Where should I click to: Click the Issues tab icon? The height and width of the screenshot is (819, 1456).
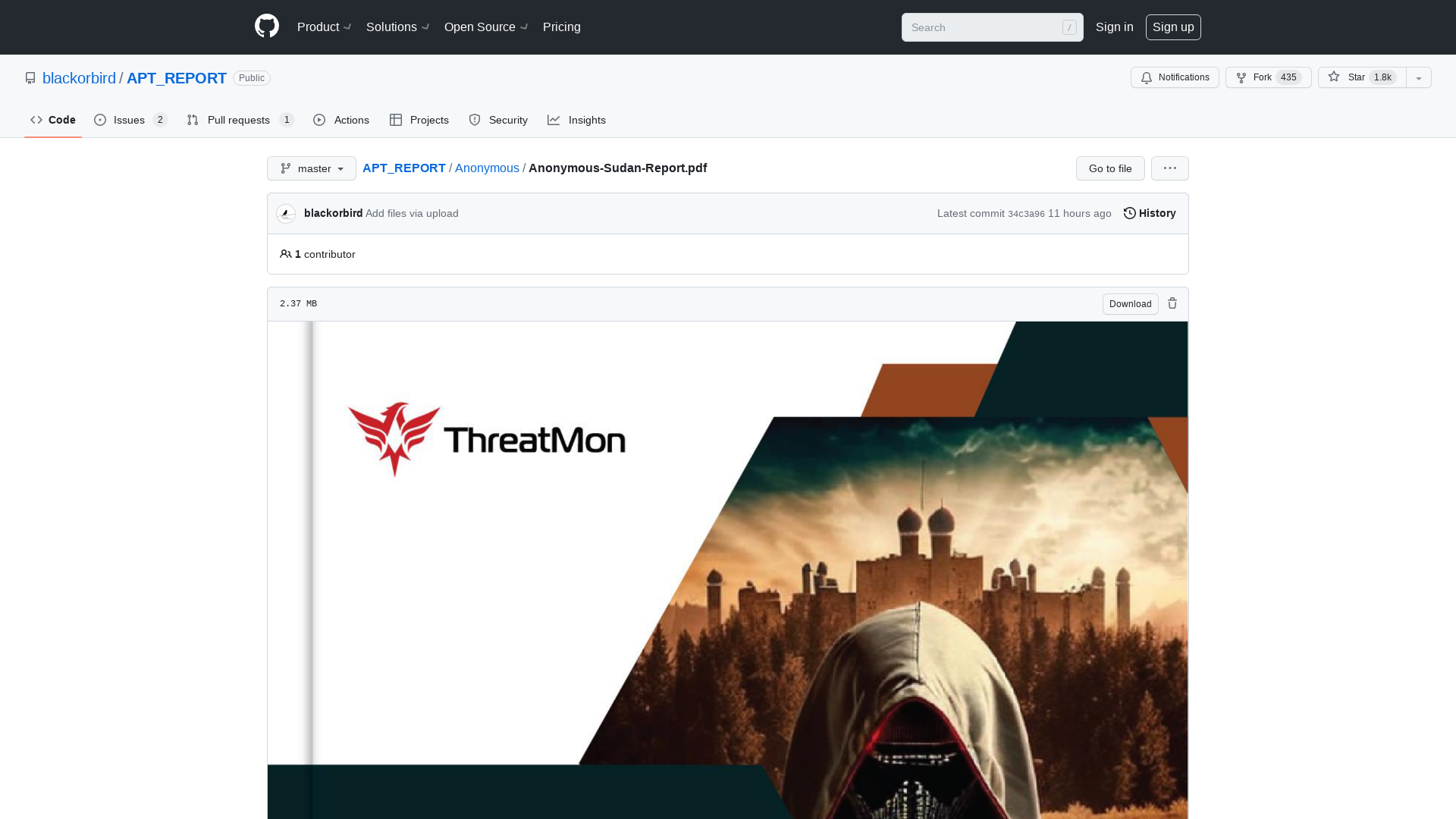(x=100, y=120)
